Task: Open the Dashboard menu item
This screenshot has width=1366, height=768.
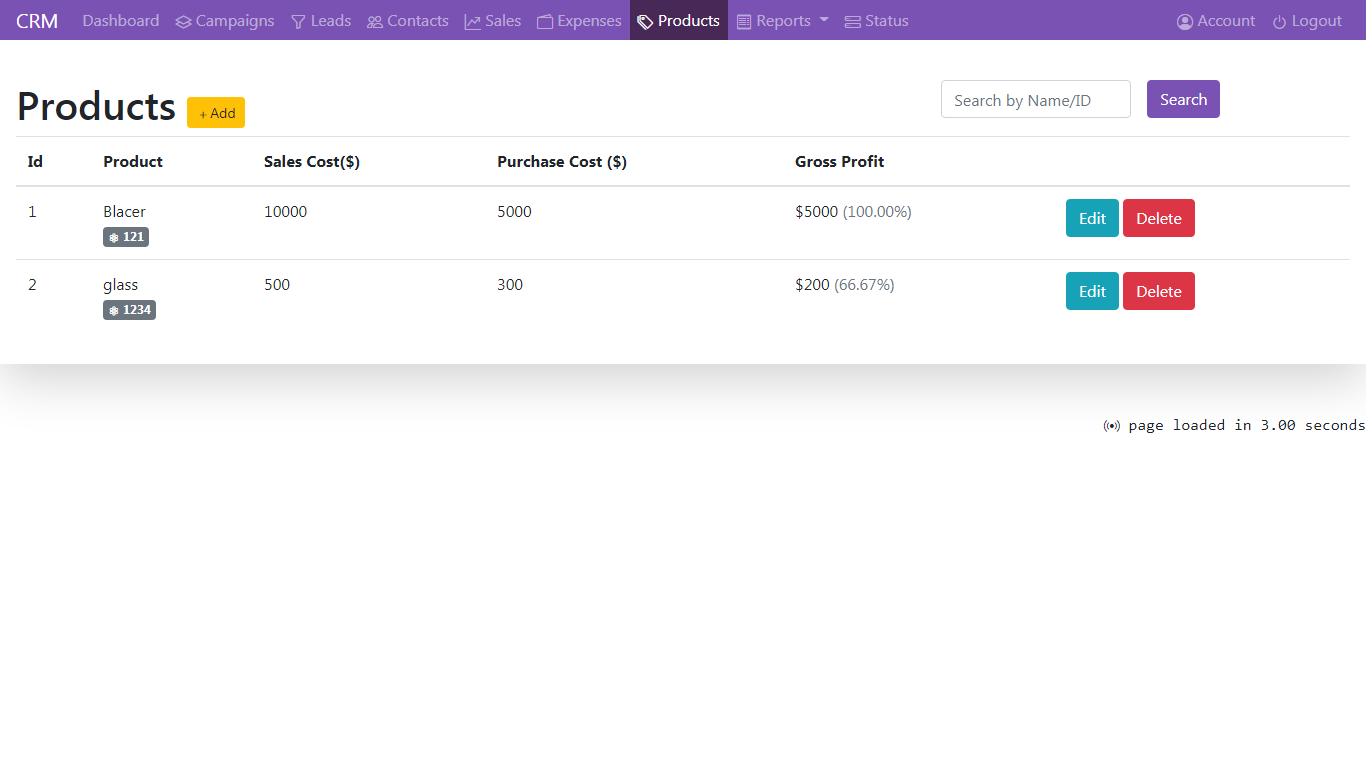Action: [x=121, y=21]
